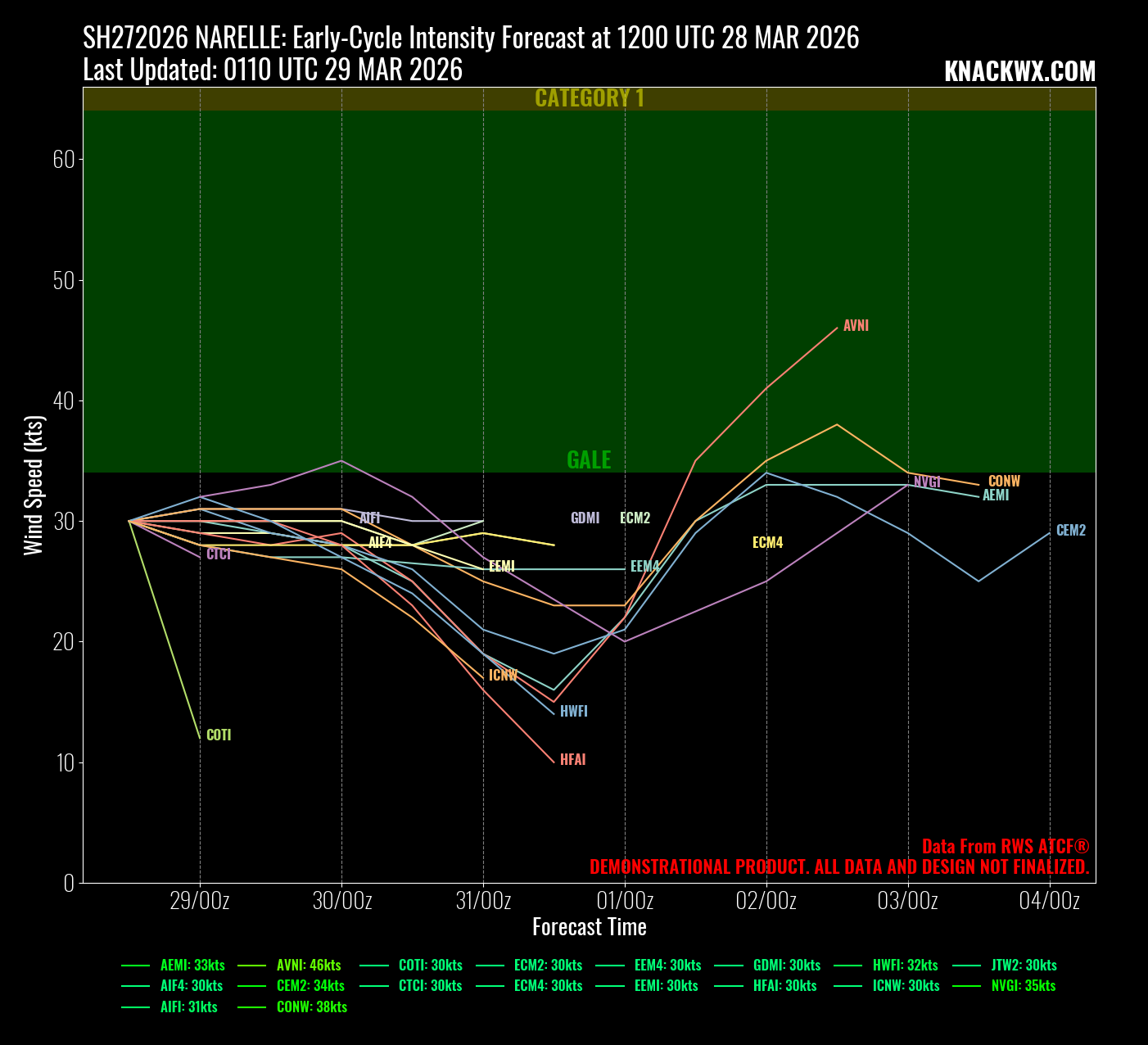
Task: Select the COTI label near the steep drop
Action: 219,735
